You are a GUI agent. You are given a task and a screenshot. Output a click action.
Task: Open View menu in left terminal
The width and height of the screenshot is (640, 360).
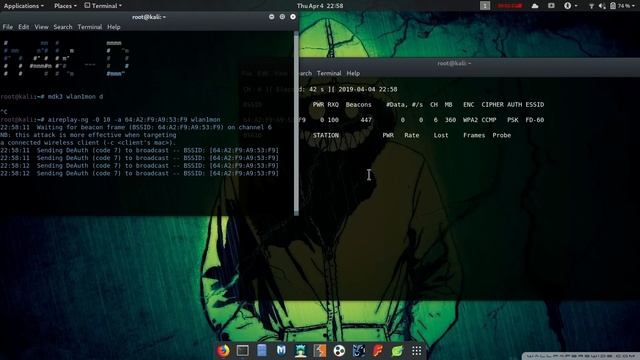coord(41,27)
